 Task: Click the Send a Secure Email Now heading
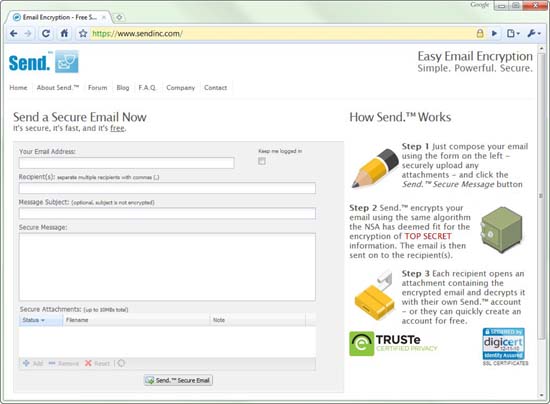pos(80,117)
